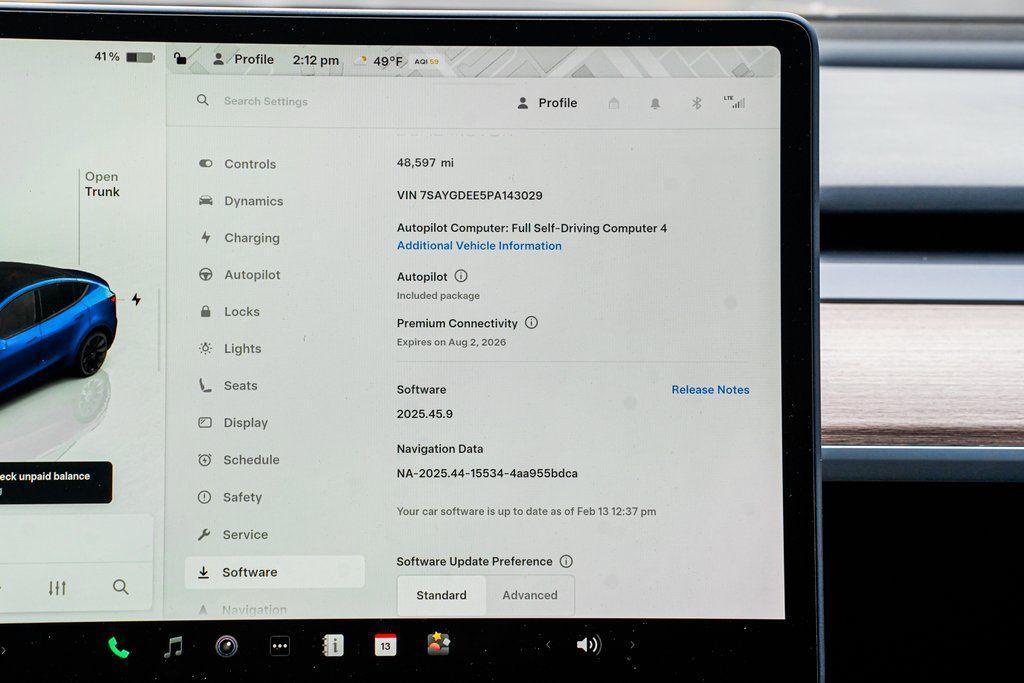Viewport: 1024px width, 683px height.
Task: Check LTE signal strength indicator
Action: click(x=737, y=102)
